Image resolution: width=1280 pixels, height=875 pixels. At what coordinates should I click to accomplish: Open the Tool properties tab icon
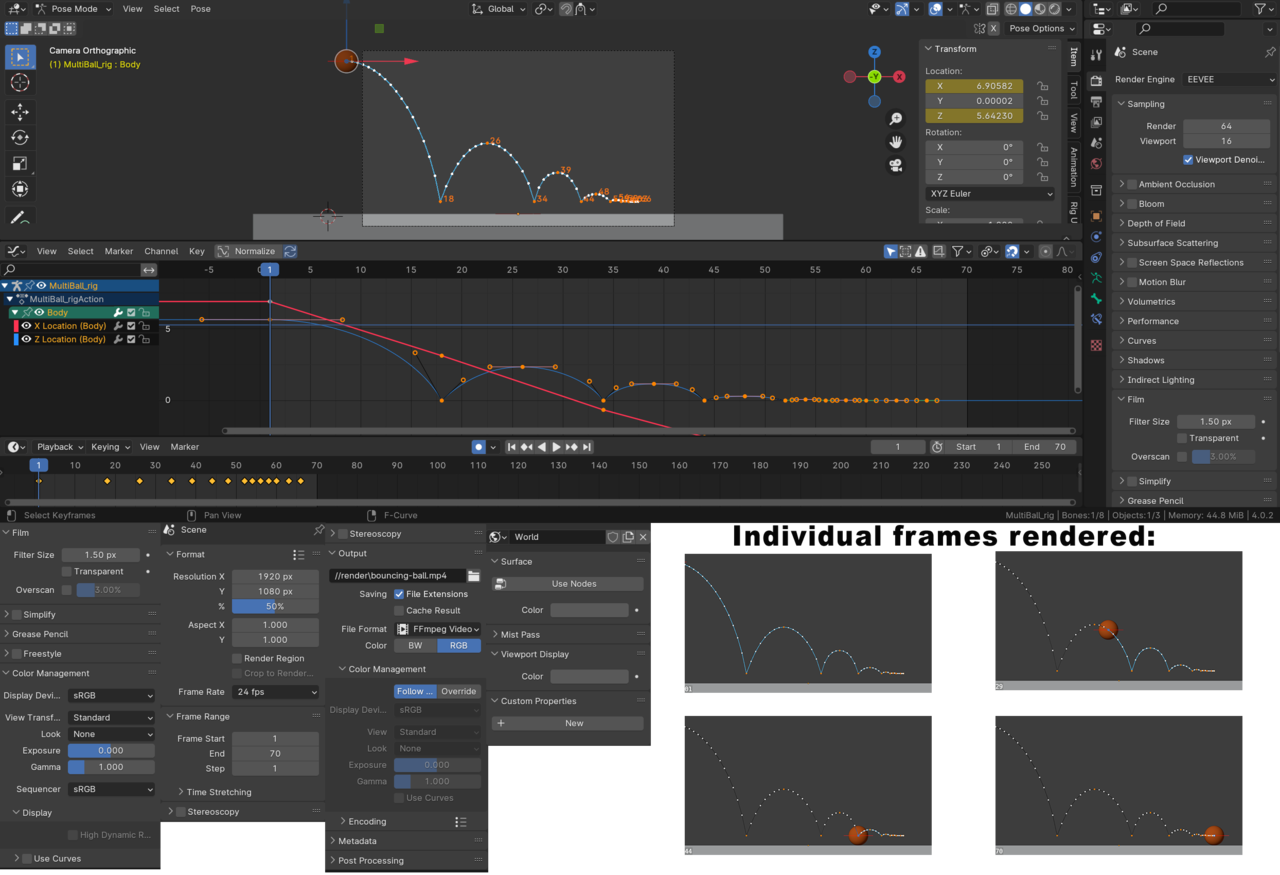coord(1097,55)
